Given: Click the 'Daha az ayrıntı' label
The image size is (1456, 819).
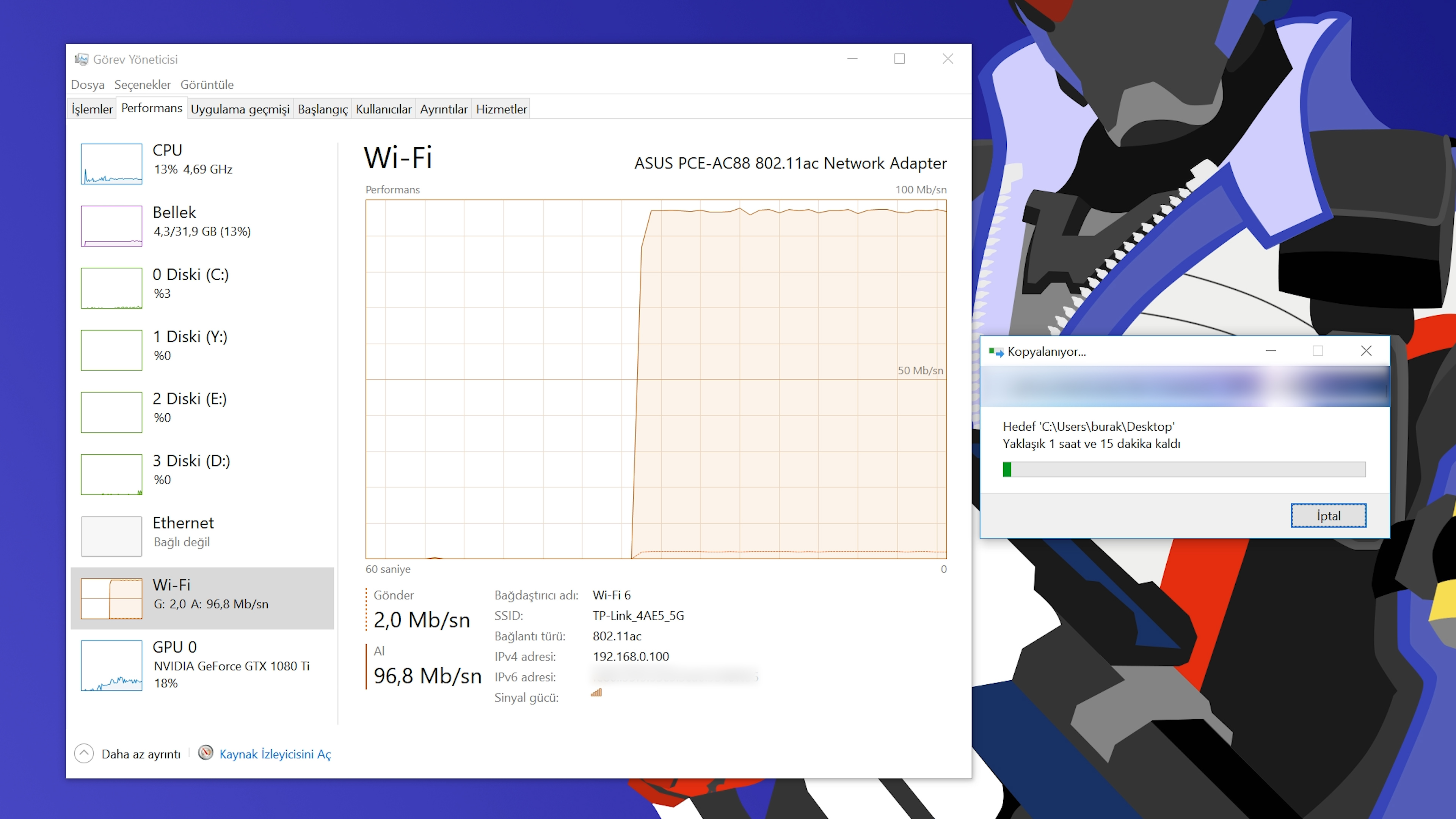Looking at the screenshot, I should coord(141,754).
